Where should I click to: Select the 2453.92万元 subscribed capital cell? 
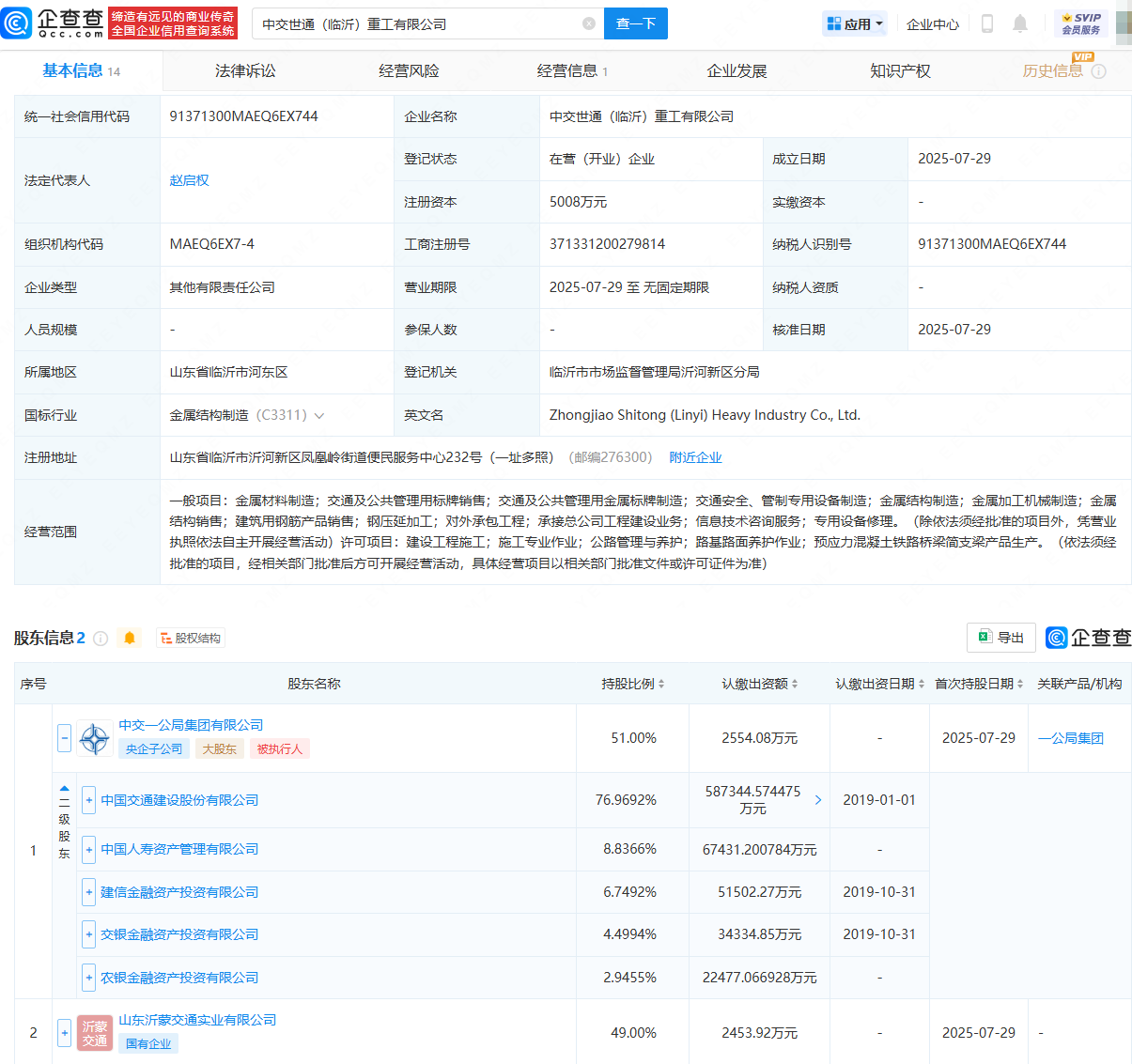[x=760, y=1033]
